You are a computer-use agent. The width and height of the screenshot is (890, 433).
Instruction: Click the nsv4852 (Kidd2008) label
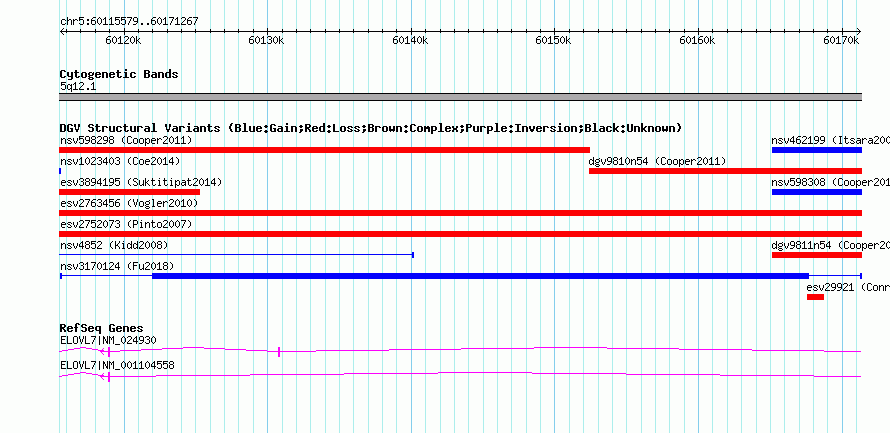pyautogui.click(x=114, y=245)
